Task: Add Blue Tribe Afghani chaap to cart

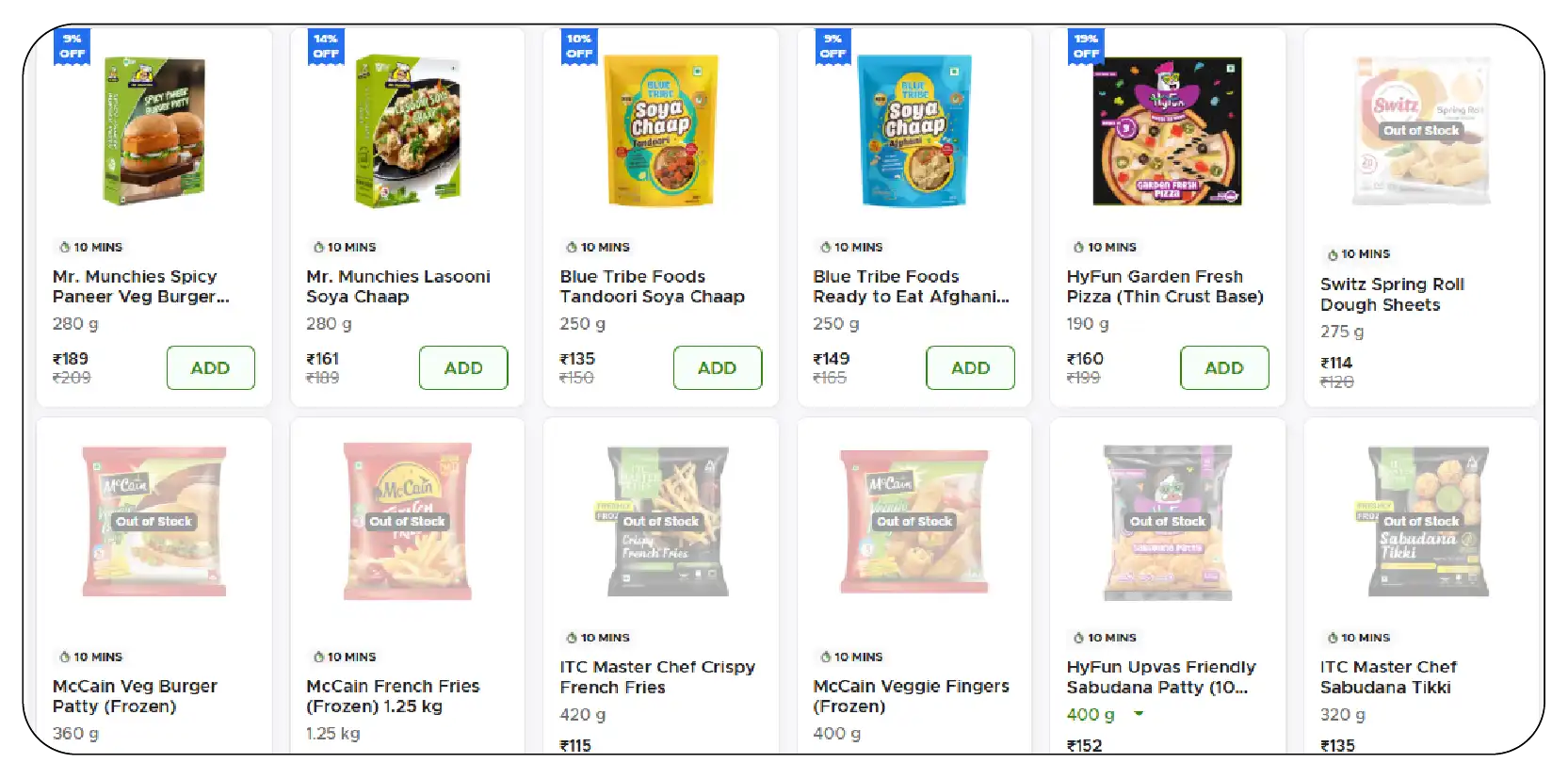Action: [x=970, y=367]
